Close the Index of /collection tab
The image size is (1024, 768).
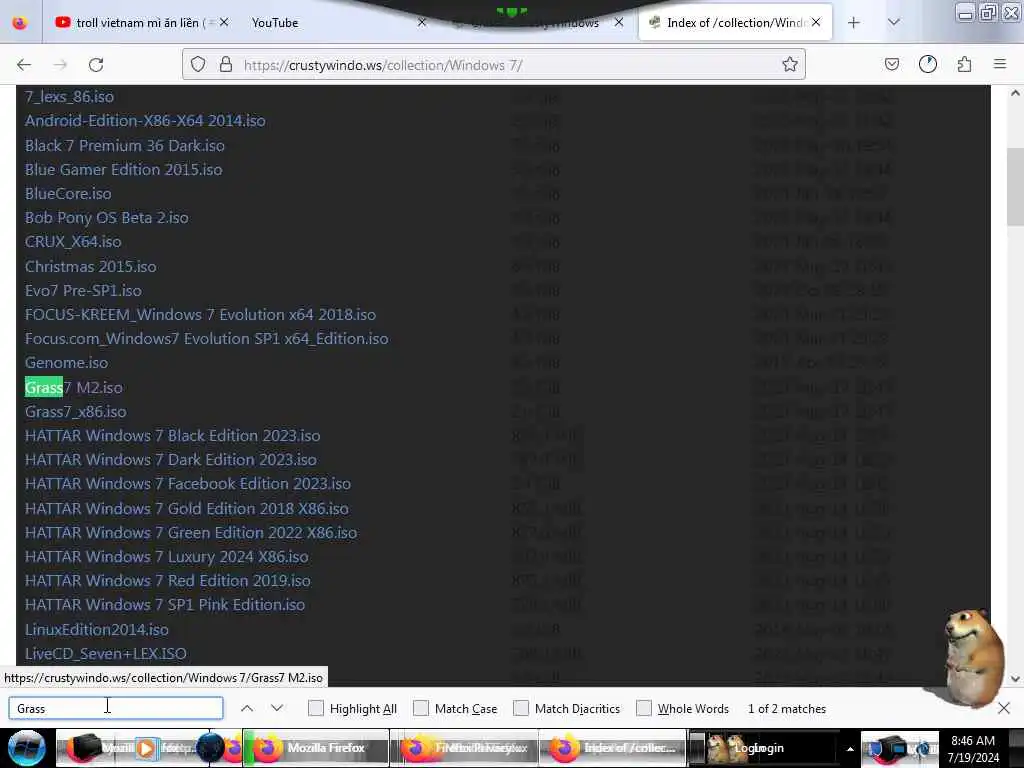816,23
